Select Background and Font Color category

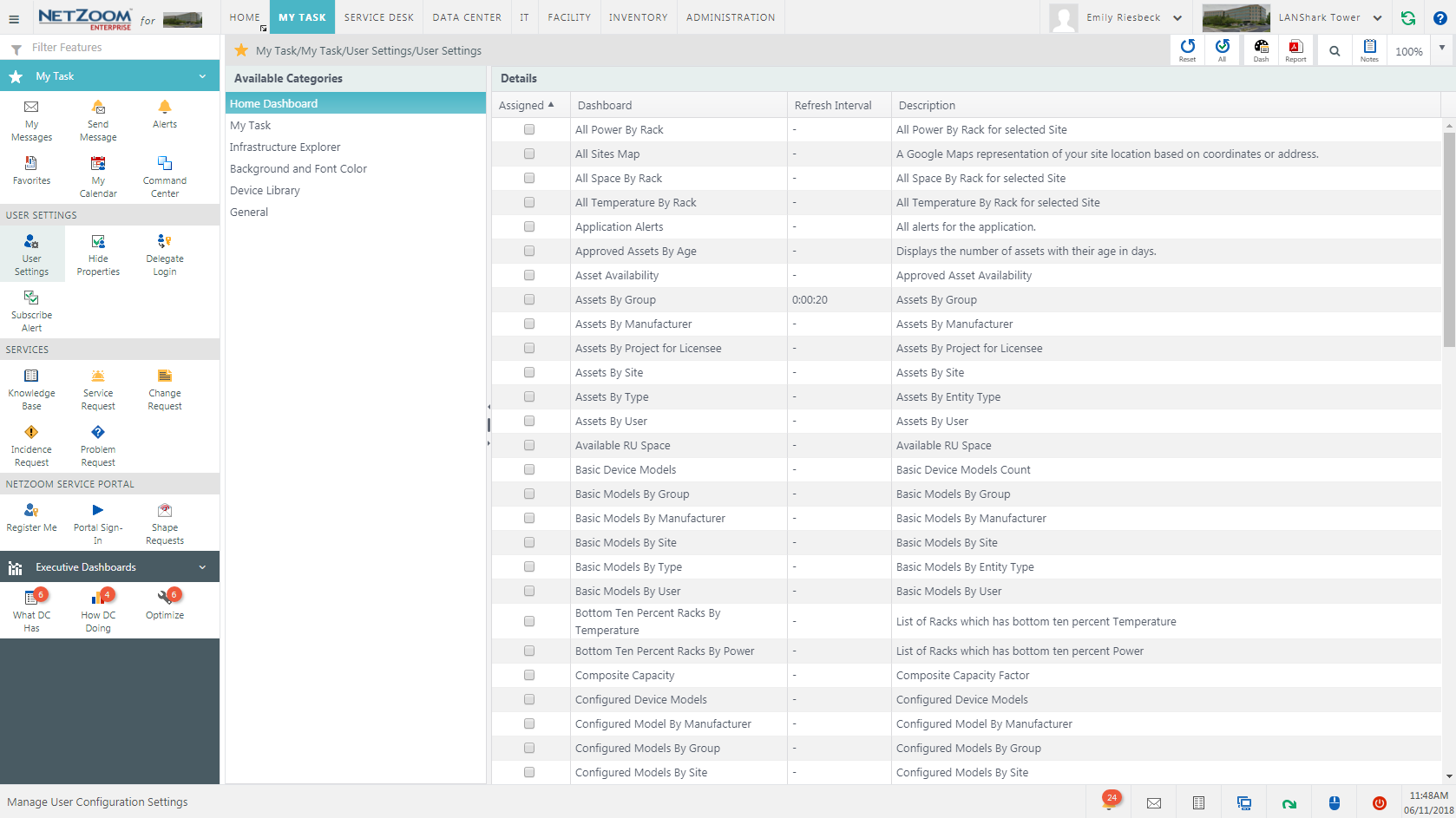click(x=298, y=169)
